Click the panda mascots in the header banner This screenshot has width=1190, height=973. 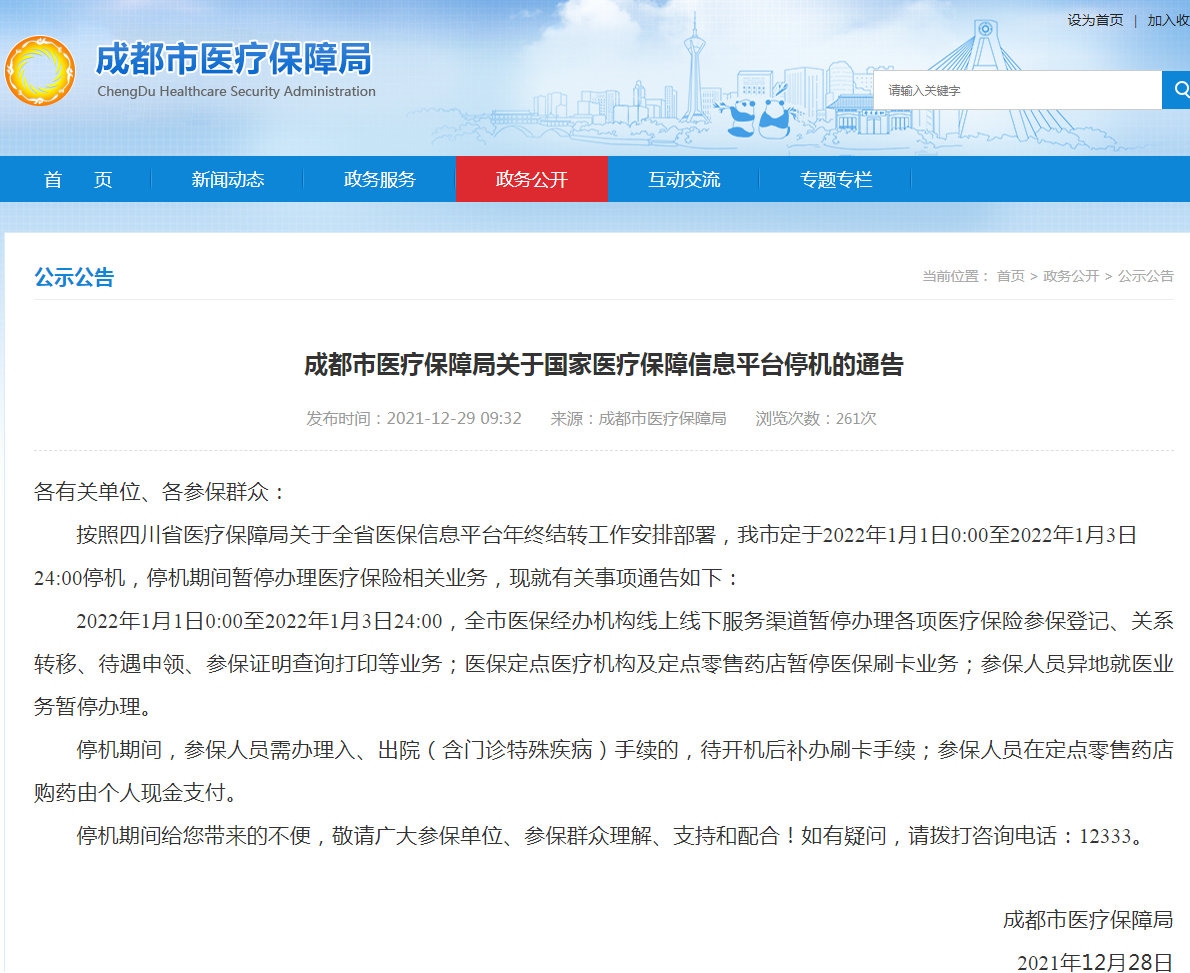tap(757, 116)
